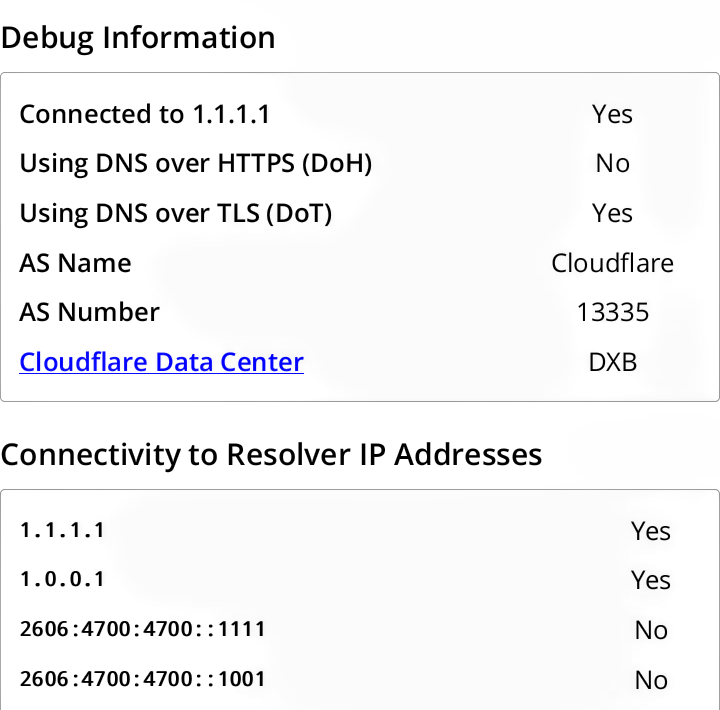Image resolution: width=720 pixels, height=710 pixels.
Task: Click the Yes status beside 1.0.0.1
Action: [x=650, y=580]
